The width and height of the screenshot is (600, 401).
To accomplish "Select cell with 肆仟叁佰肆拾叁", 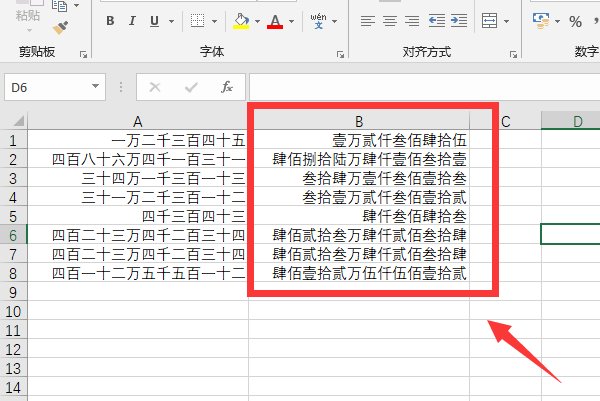I will click(359, 216).
